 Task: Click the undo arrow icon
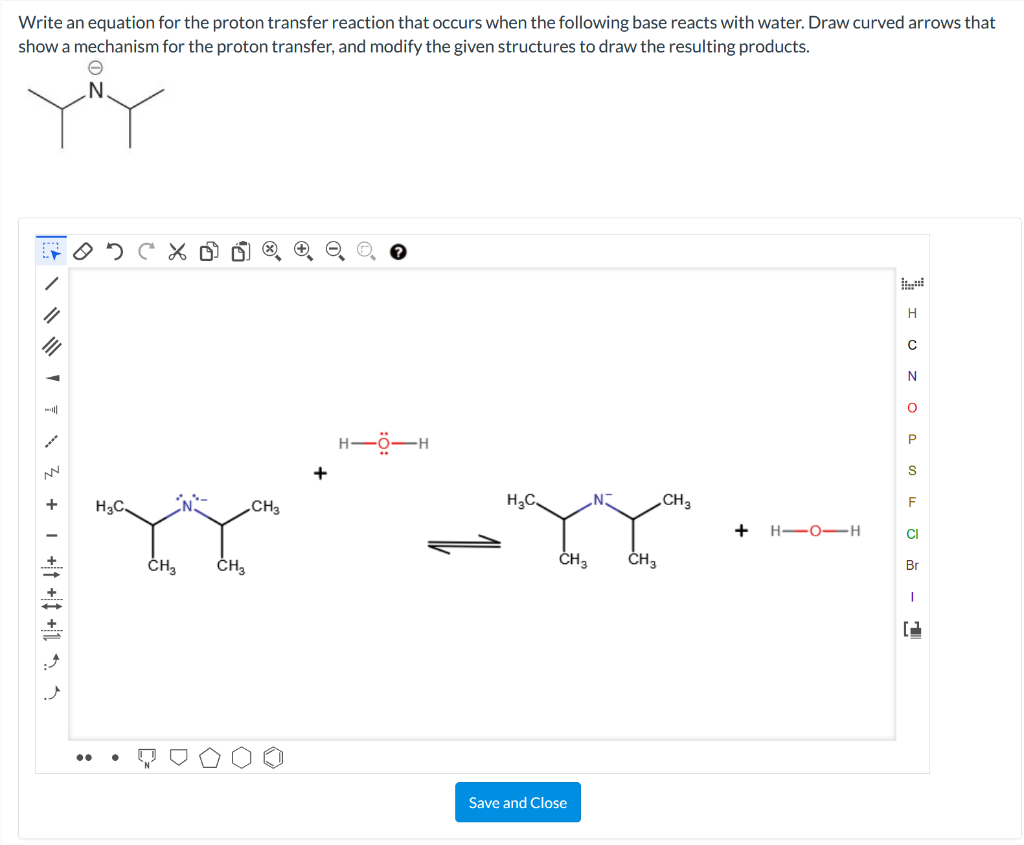coord(113,251)
